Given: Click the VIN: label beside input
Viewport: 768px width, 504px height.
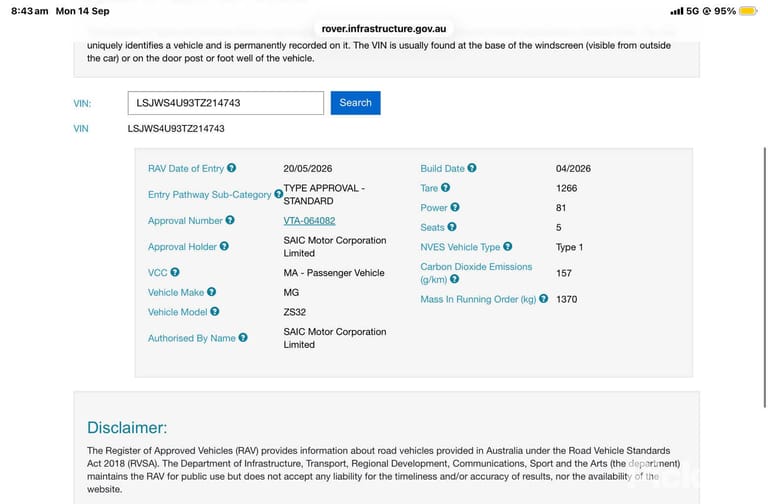Looking at the screenshot, I should pyautogui.click(x=82, y=103).
